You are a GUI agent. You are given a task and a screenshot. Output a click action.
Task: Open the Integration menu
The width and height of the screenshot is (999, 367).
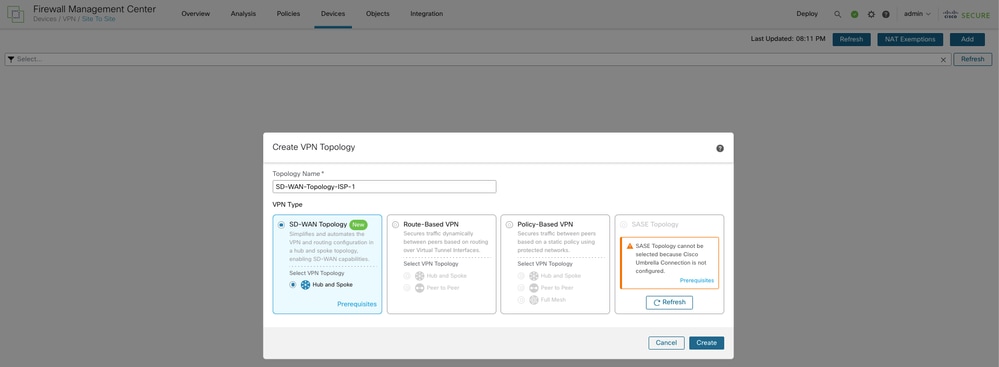427,14
